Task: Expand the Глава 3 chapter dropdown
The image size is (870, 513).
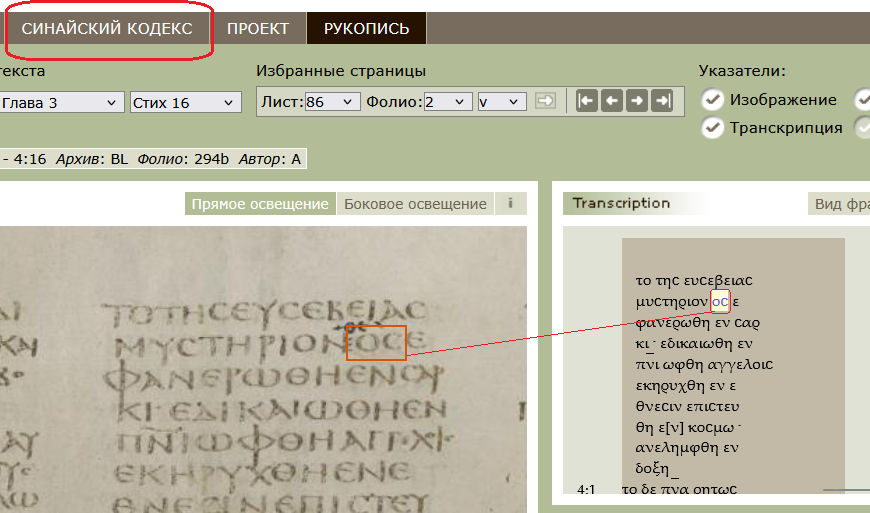Action: click(61, 103)
